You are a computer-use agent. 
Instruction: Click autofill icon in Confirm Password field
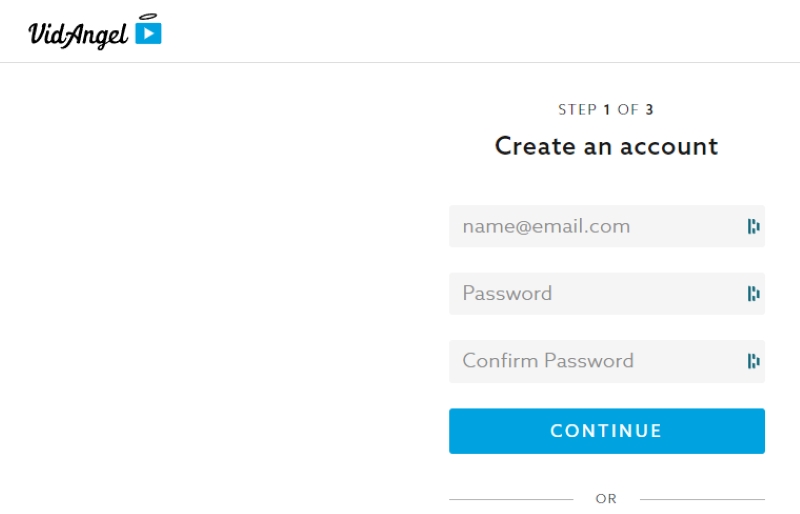[754, 361]
